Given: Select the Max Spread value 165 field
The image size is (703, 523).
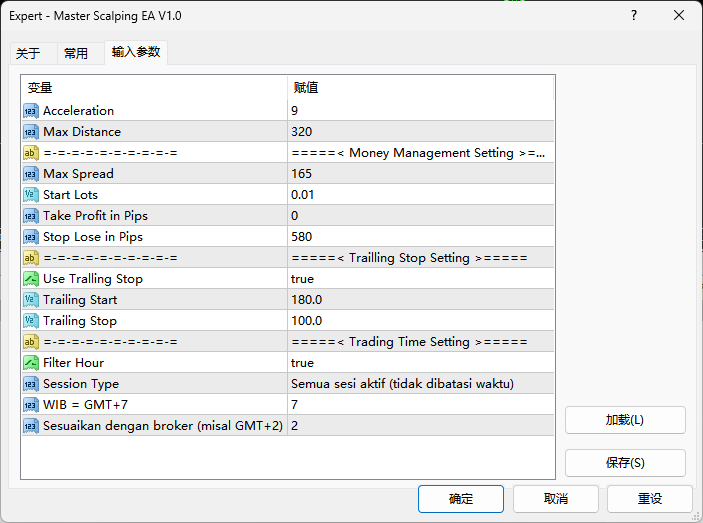Looking at the screenshot, I should pos(420,174).
